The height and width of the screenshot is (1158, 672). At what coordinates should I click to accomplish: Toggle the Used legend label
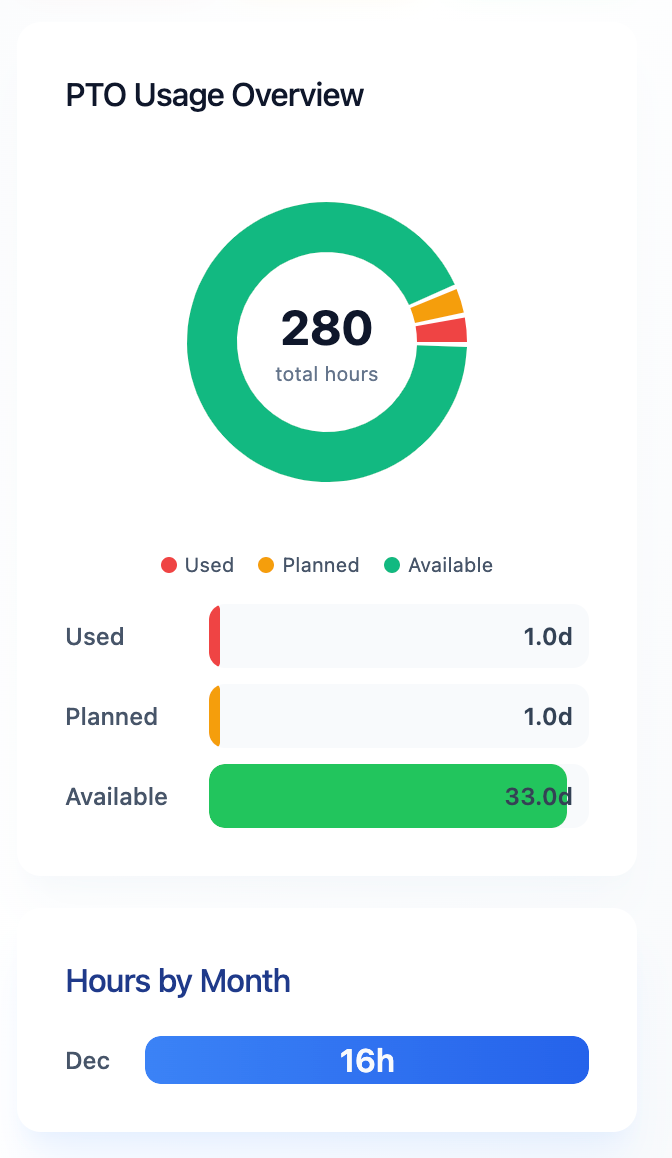209,565
